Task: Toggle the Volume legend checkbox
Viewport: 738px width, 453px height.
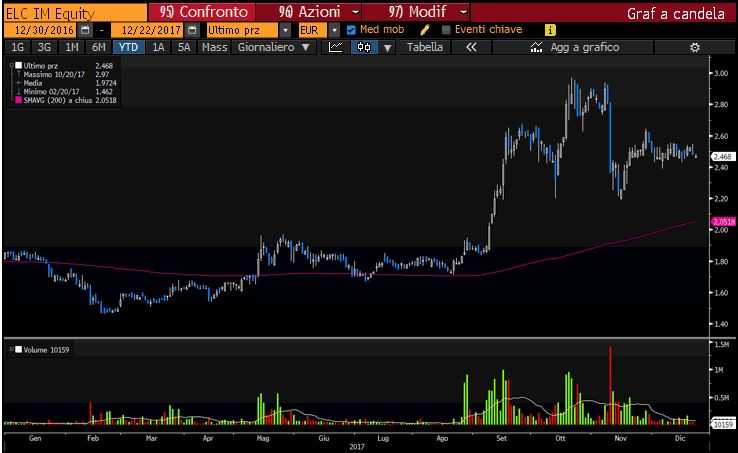Action: tap(18, 349)
